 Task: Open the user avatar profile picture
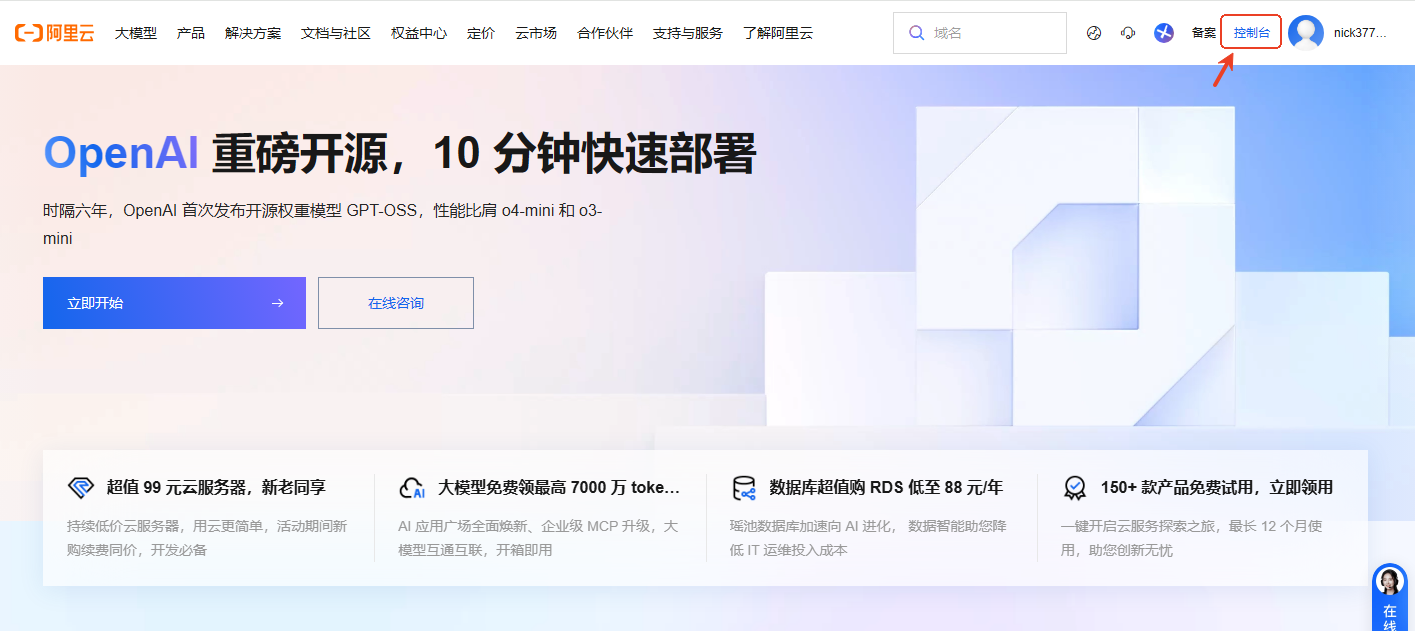1306,33
